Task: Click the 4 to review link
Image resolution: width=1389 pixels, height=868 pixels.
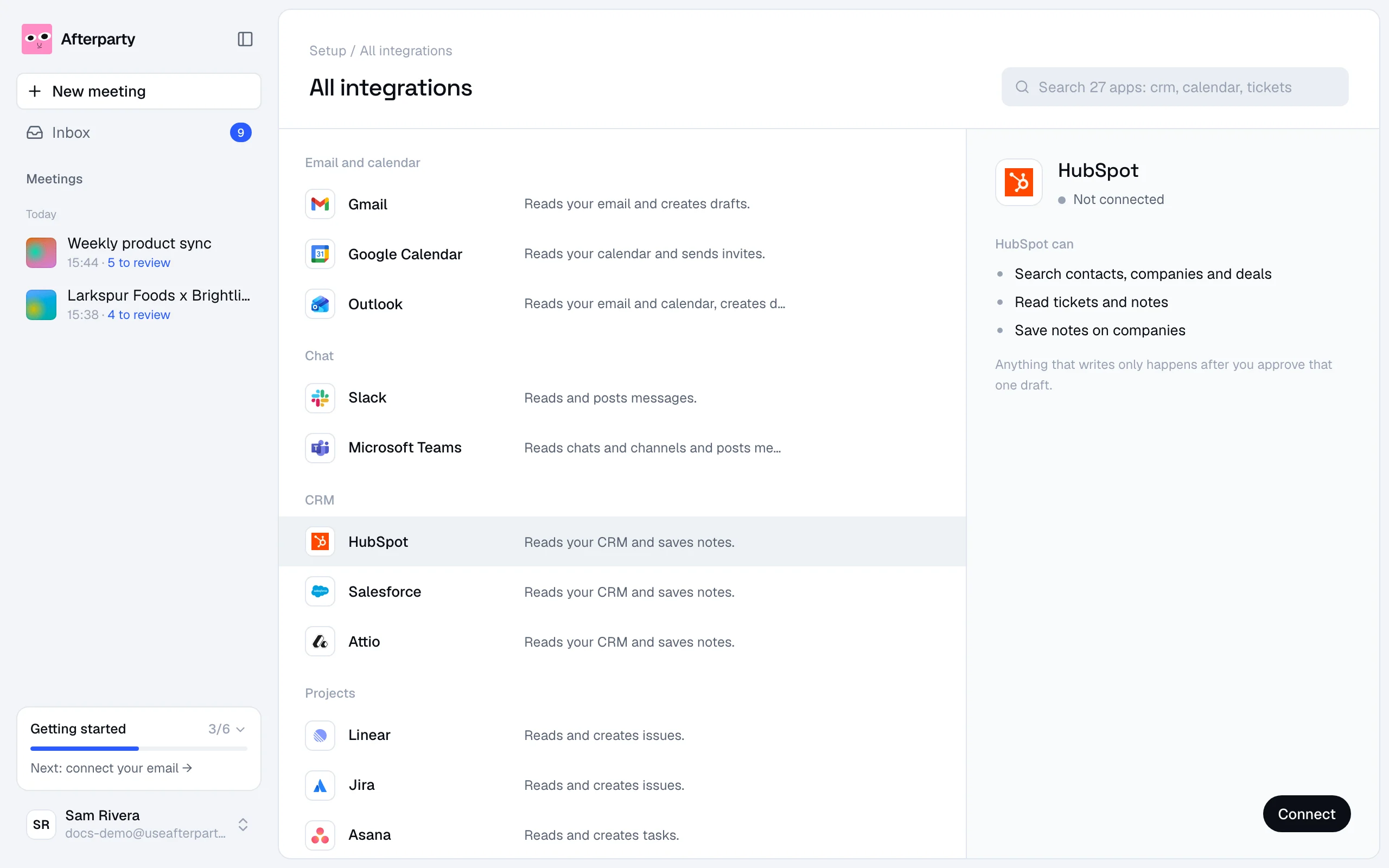Action: pos(139,315)
